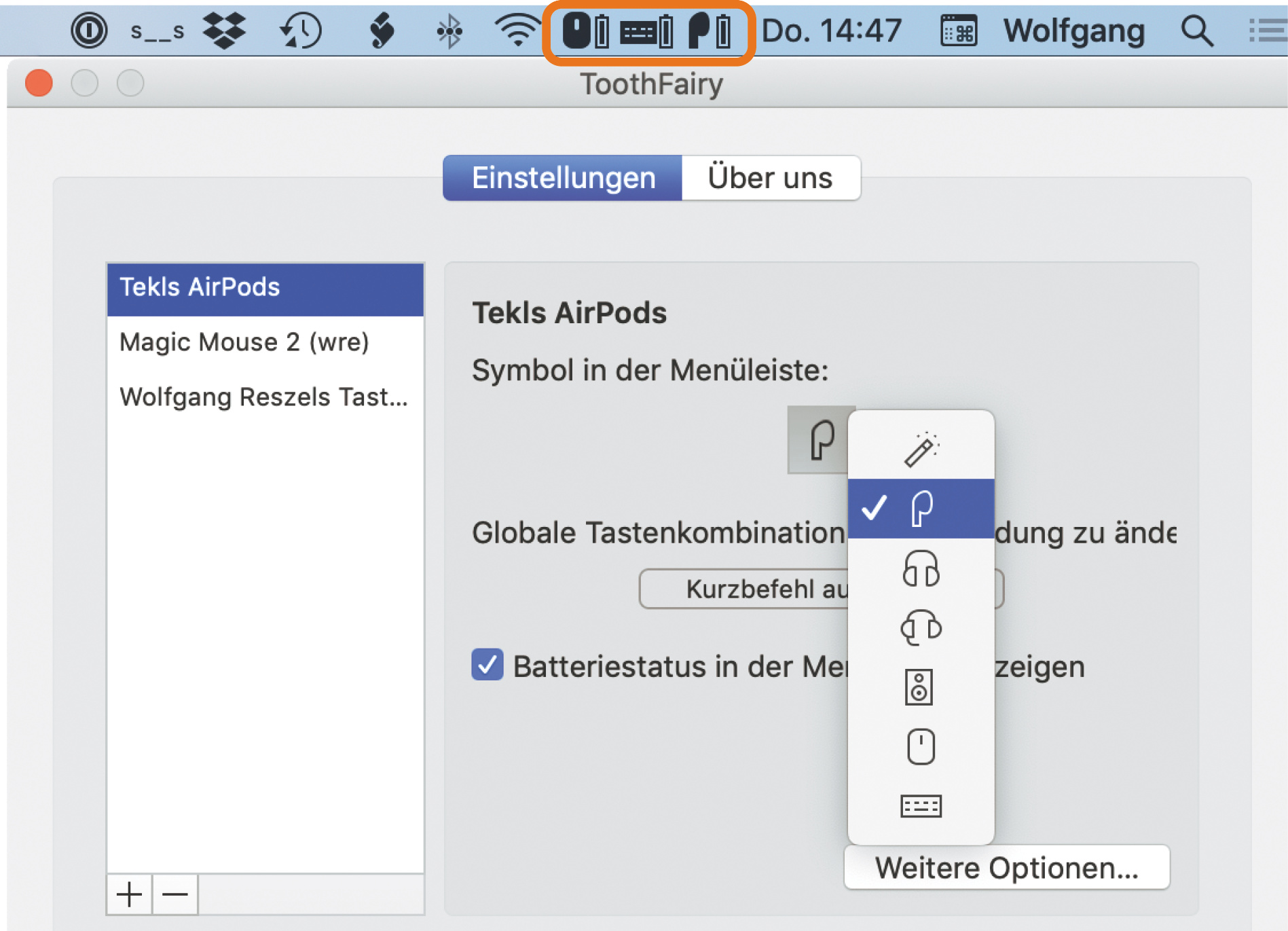Viewport: 1288px width, 931px height.
Task: Select the Einstellungen tab
Action: [x=563, y=178]
